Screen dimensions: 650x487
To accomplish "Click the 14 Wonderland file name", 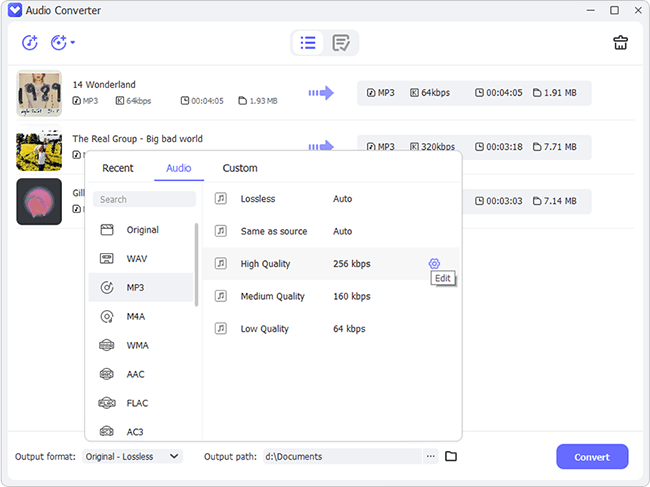I will click(x=104, y=85).
